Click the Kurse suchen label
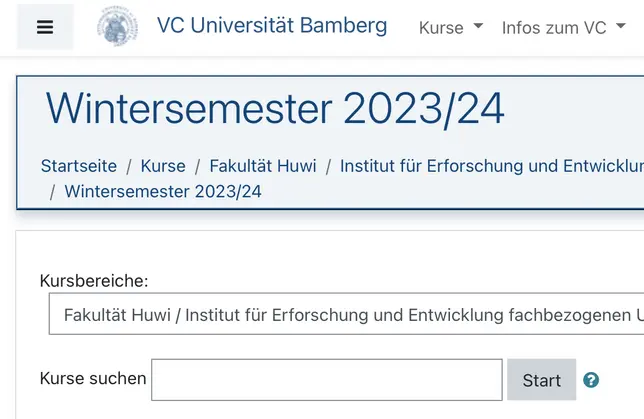Viewport: 644px width, 419px height. pyautogui.click(x=93, y=378)
